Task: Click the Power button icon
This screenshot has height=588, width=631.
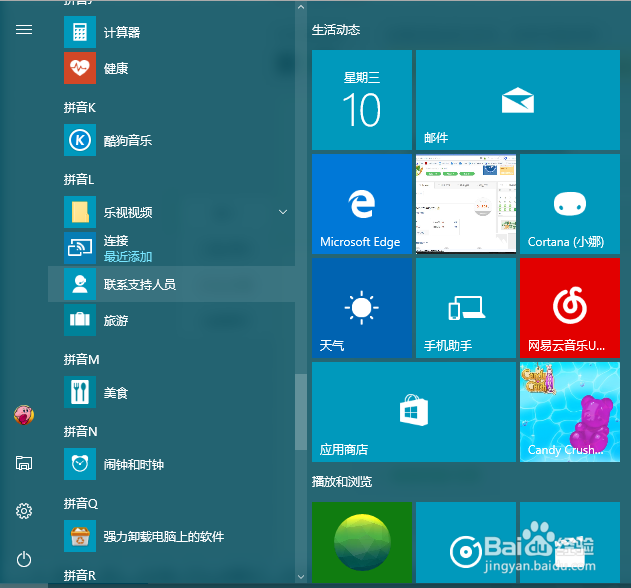Action: click(24, 559)
